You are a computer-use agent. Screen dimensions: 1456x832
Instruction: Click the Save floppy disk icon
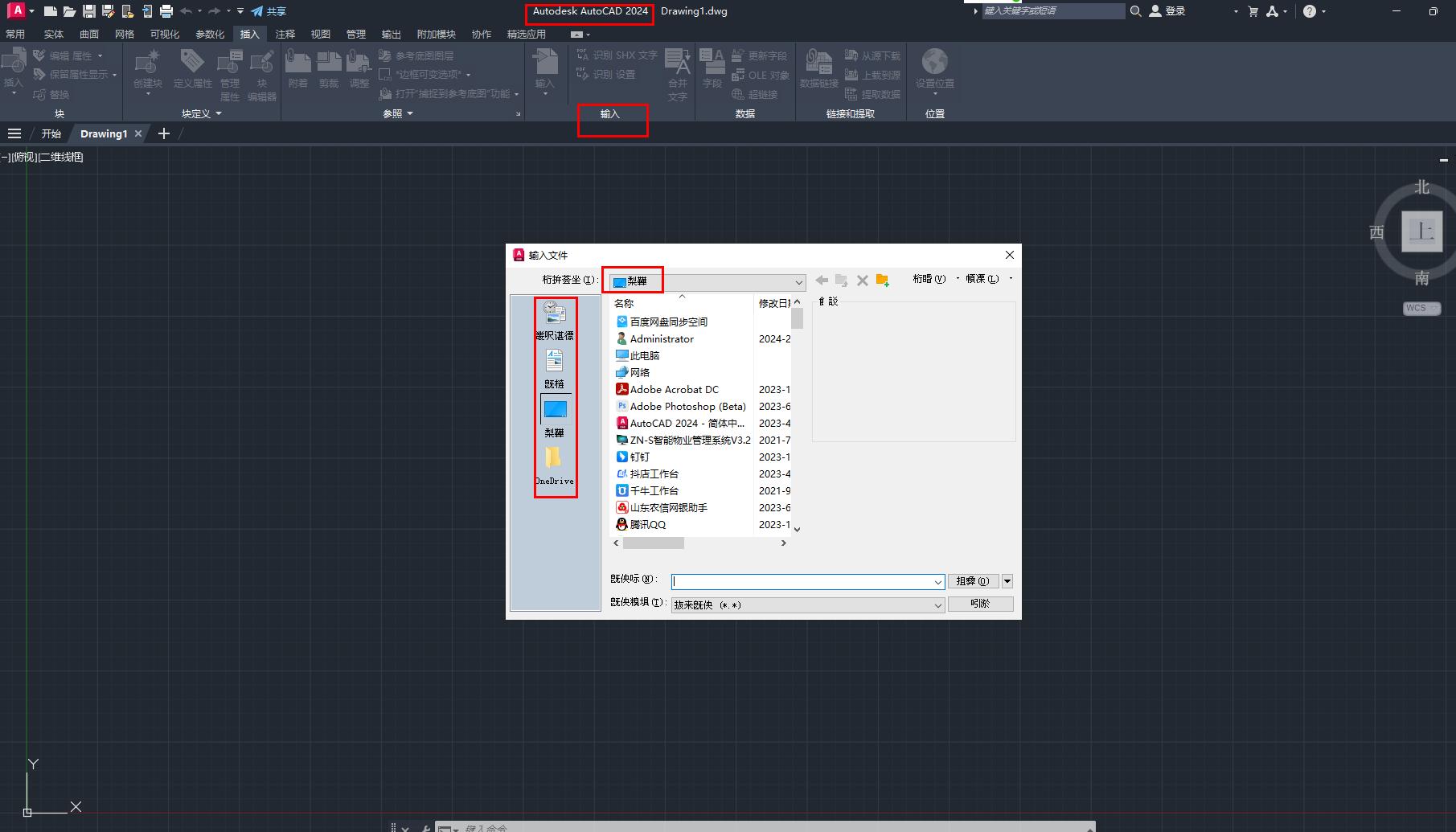(89, 11)
